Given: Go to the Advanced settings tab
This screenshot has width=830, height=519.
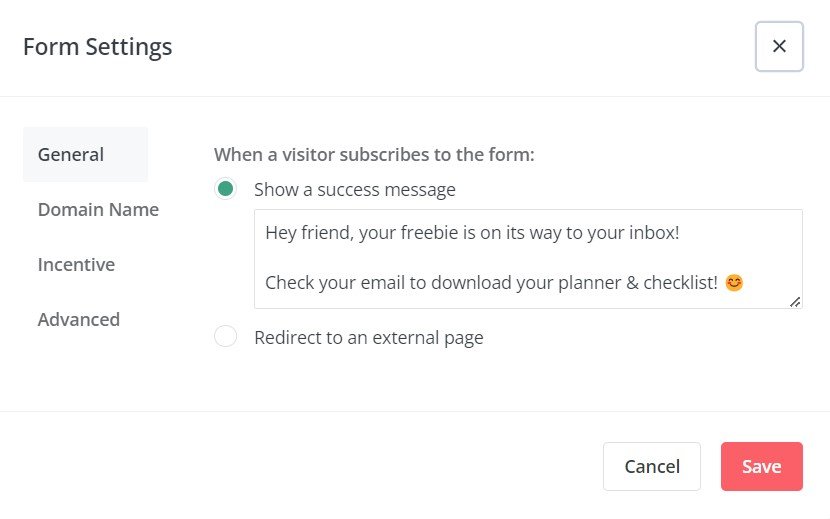Looking at the screenshot, I should pyautogui.click(x=78, y=319).
